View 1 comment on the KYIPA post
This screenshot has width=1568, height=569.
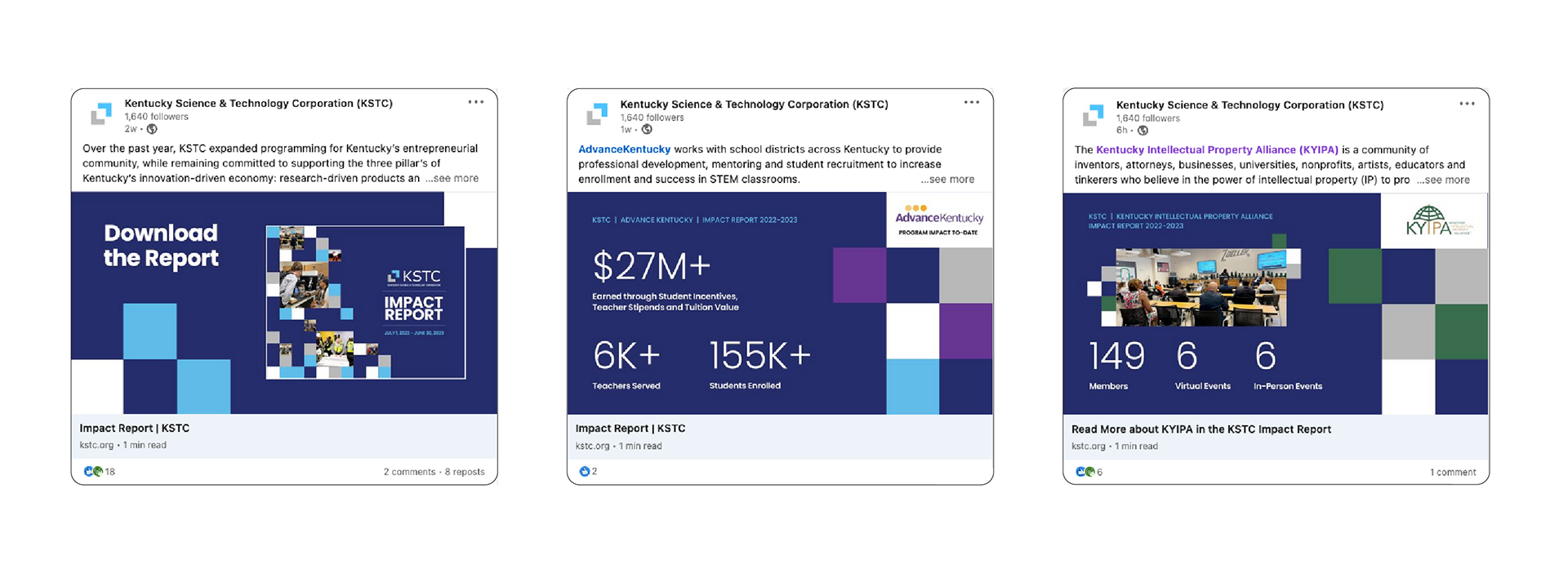click(x=1453, y=473)
